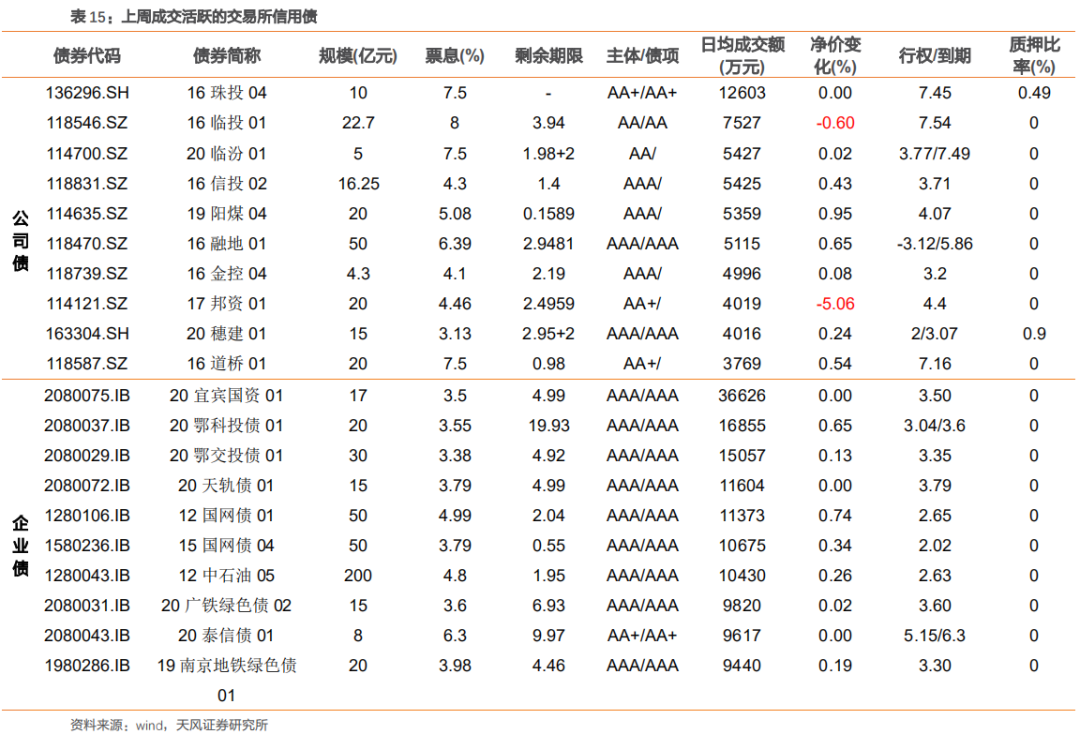Image resolution: width=1080 pixels, height=749 pixels.
Task: Click bond name '20 广铁绿色债 02'
Action: 227,606
